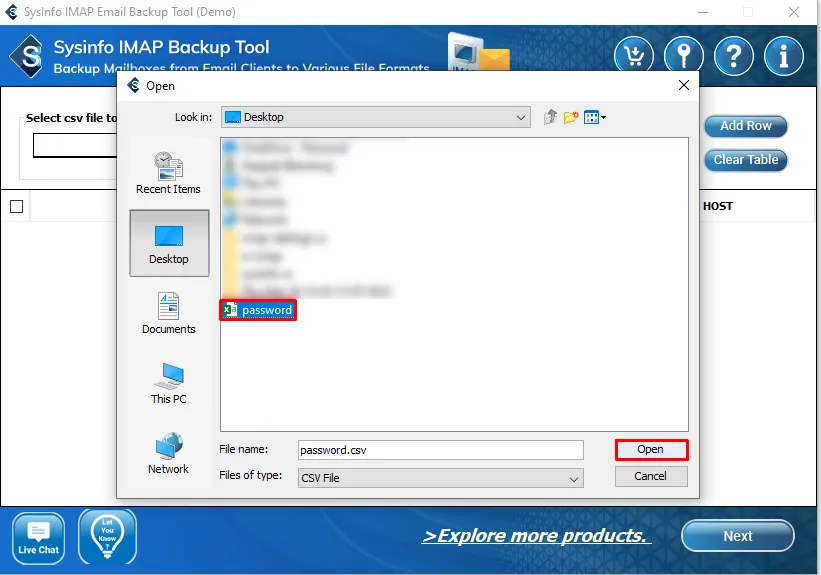Minimize the SysInfo main window
The width and height of the screenshot is (821, 575).
703,12
